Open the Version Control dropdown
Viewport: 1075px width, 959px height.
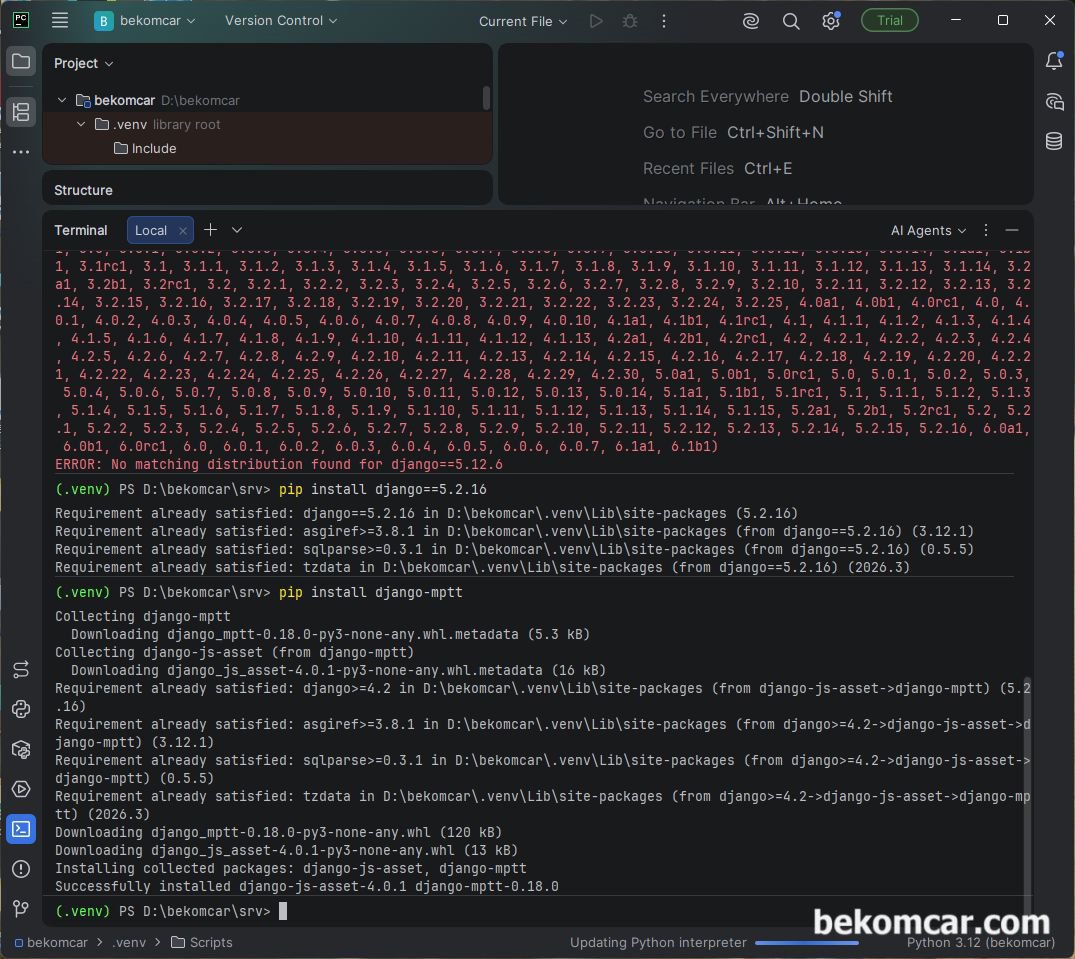pyautogui.click(x=281, y=21)
